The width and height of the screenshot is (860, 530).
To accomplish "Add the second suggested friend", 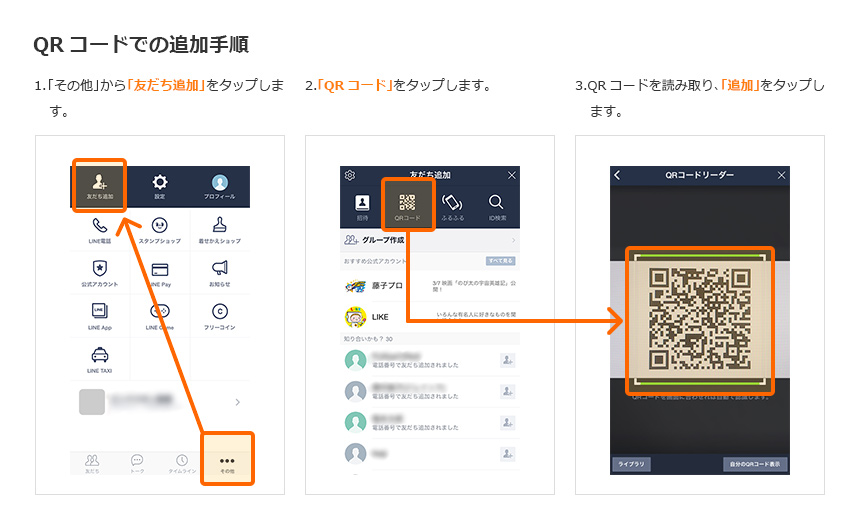I will tap(508, 392).
